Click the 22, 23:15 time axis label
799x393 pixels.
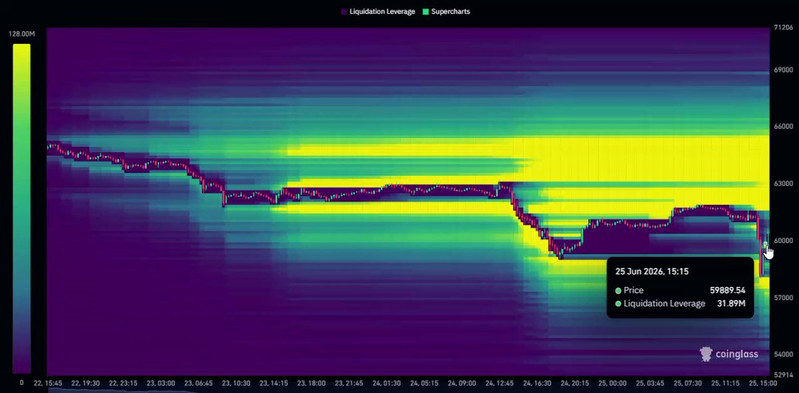click(x=124, y=383)
